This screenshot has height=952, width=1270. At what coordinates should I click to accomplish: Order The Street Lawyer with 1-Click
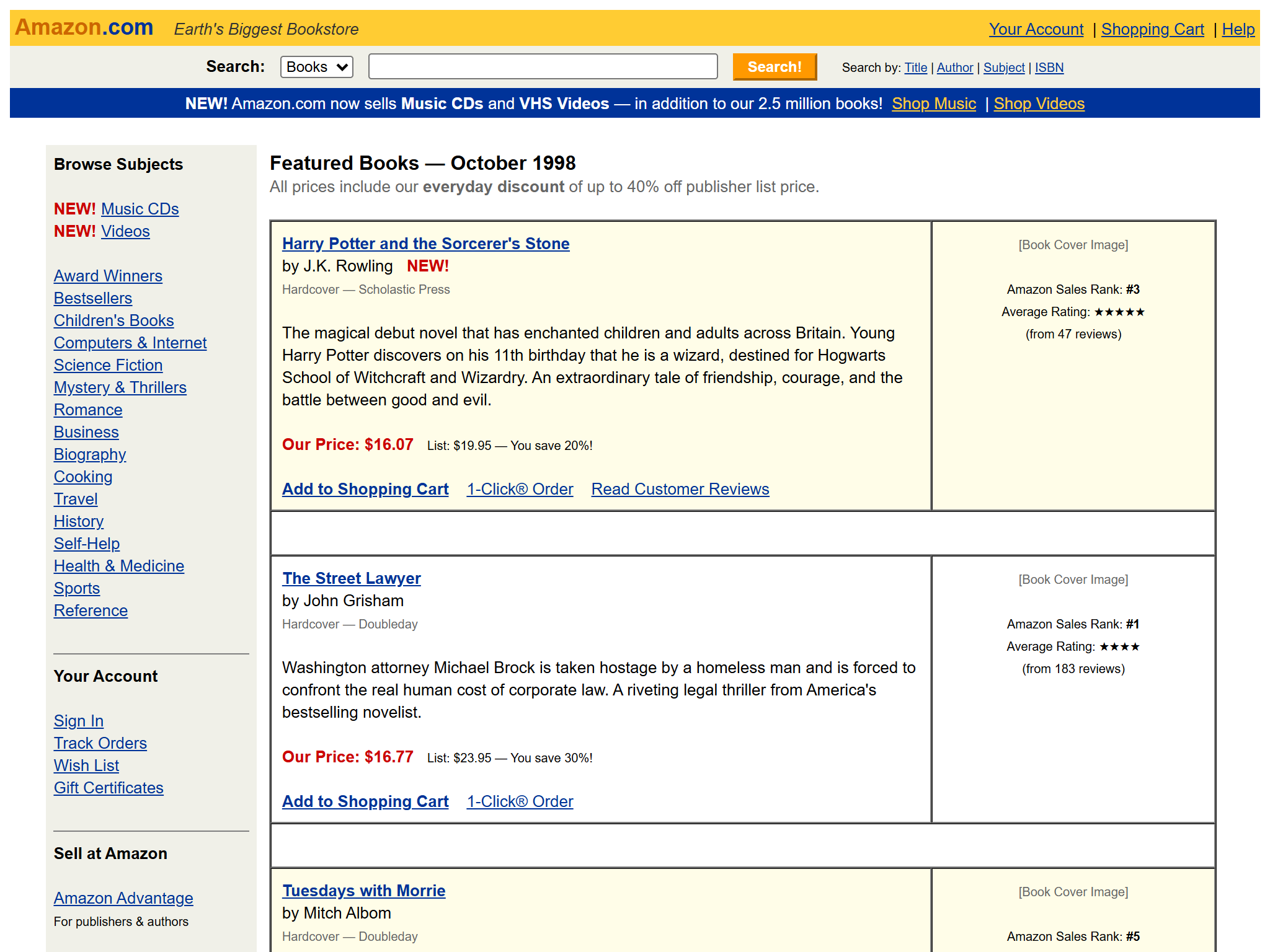coord(520,801)
